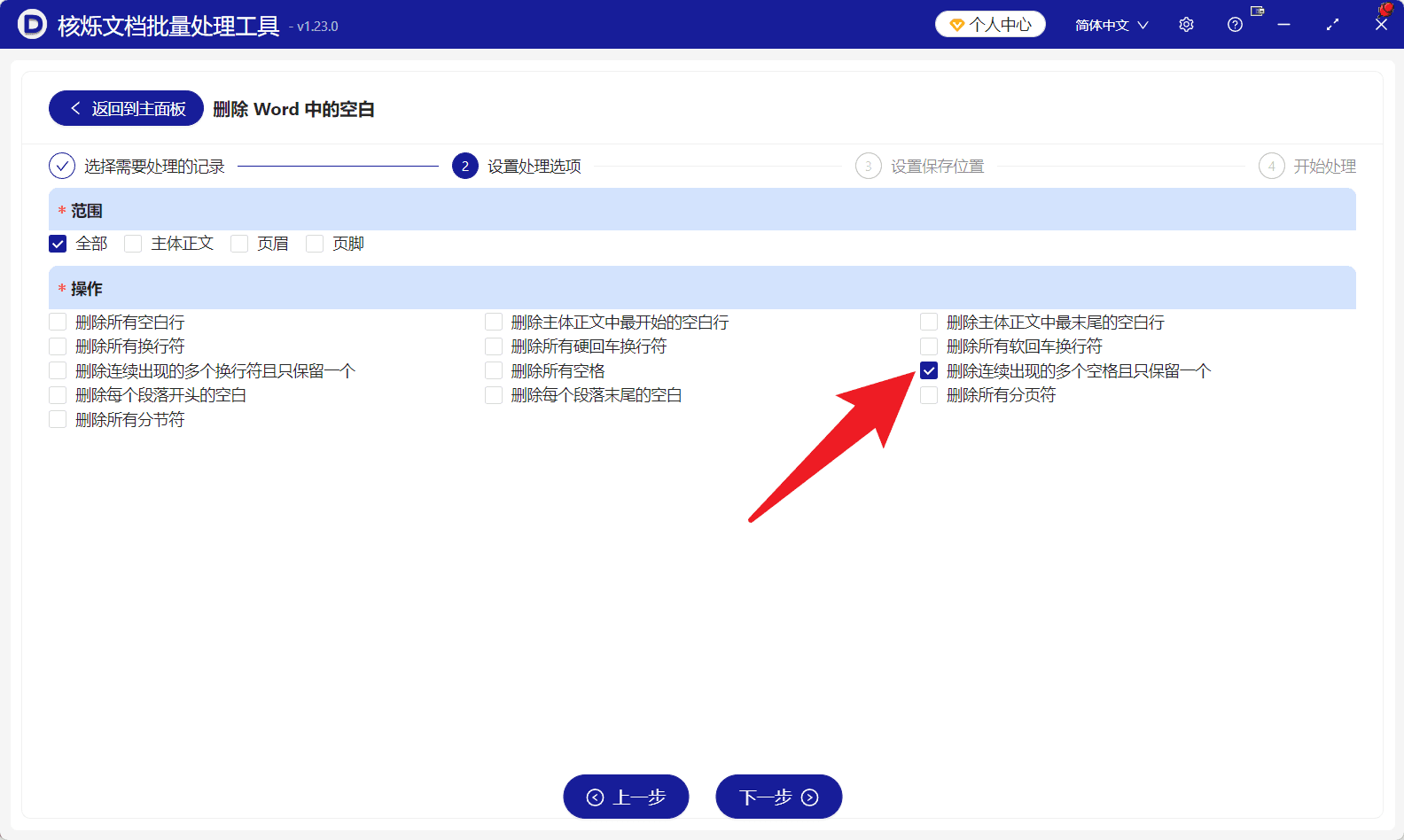Check the 页眉 scope checkbox
The width and height of the screenshot is (1404, 840).
239,244
